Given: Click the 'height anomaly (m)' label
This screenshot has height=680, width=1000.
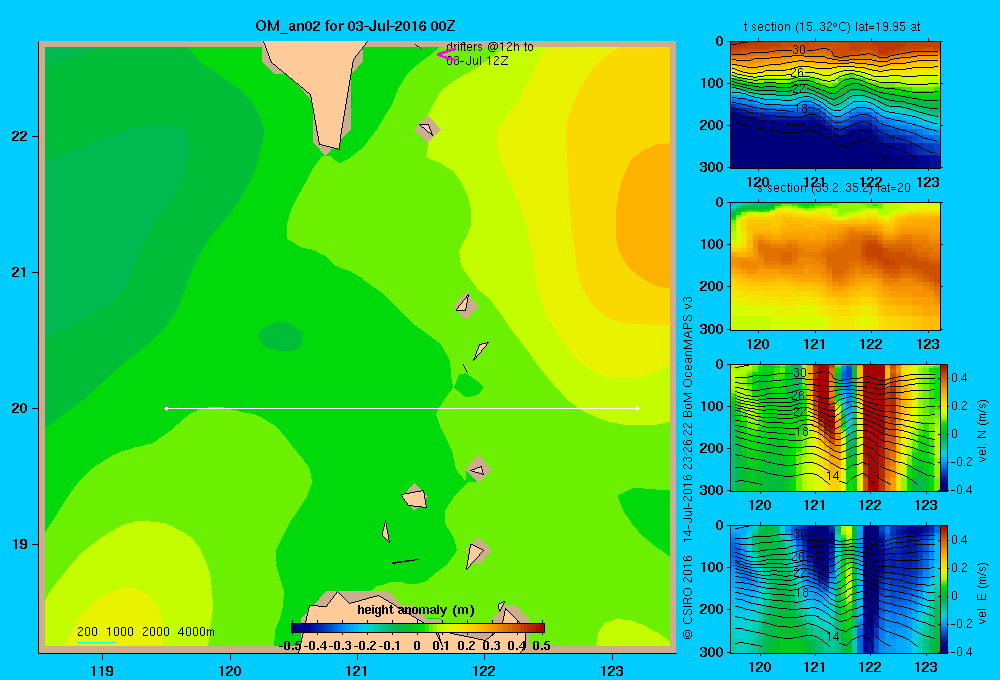Looking at the screenshot, I should coord(416,610).
